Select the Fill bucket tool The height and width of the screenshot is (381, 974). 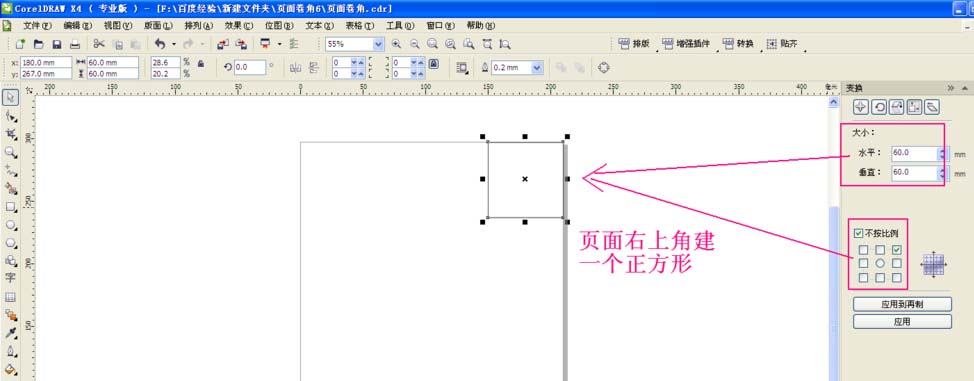(x=11, y=370)
